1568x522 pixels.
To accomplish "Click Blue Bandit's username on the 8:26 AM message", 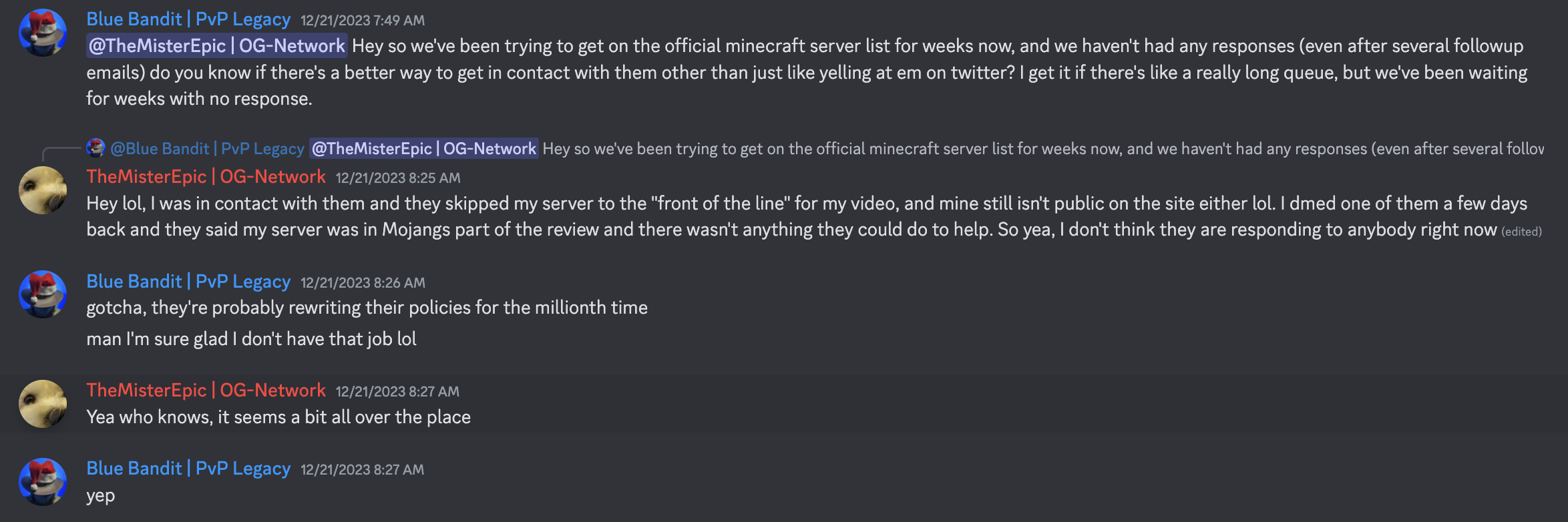I will point(188,281).
